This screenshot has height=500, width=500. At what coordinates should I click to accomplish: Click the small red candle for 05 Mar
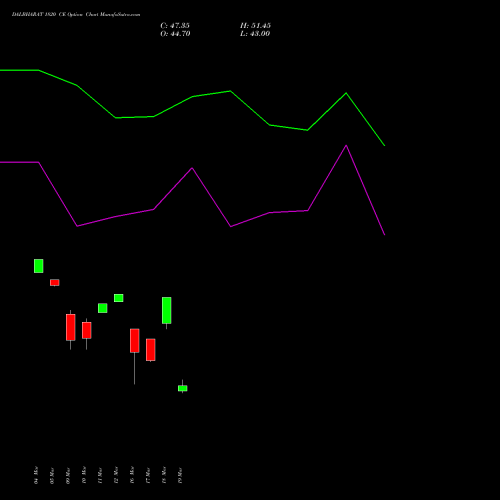[x=55, y=283]
